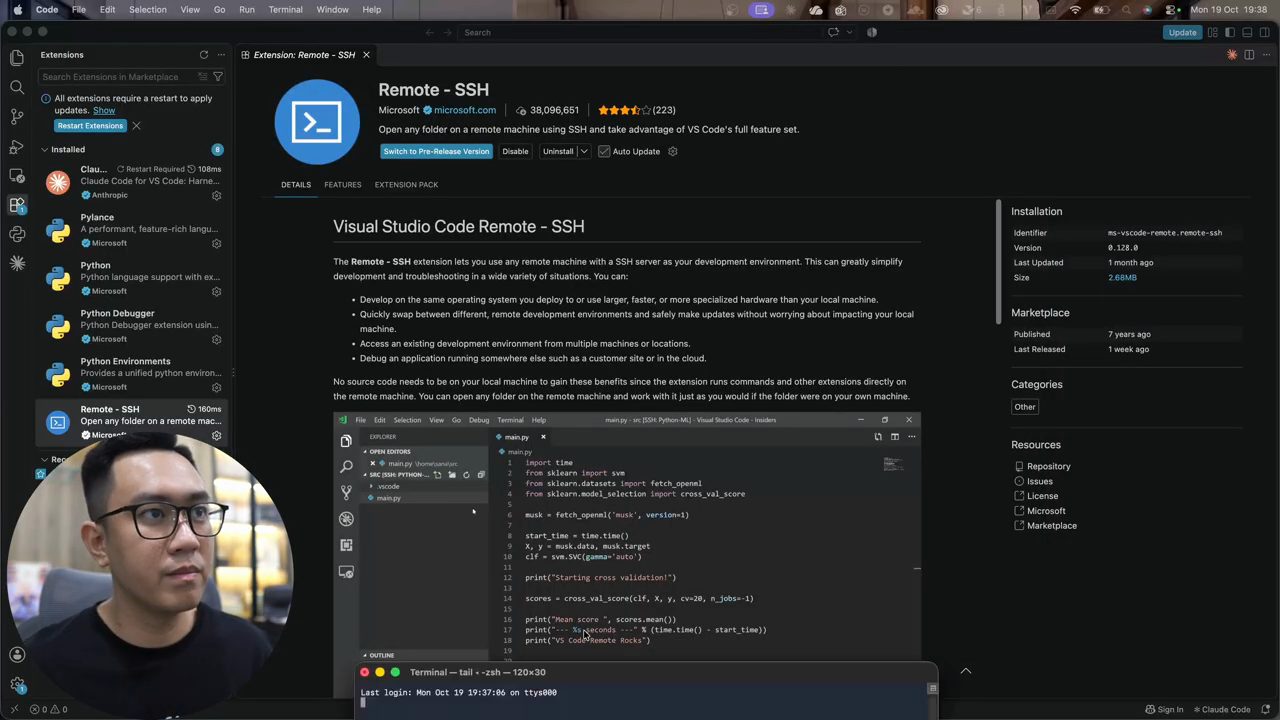Open the Python view in the activity bar
The height and width of the screenshot is (720, 1280).
(x=17, y=234)
